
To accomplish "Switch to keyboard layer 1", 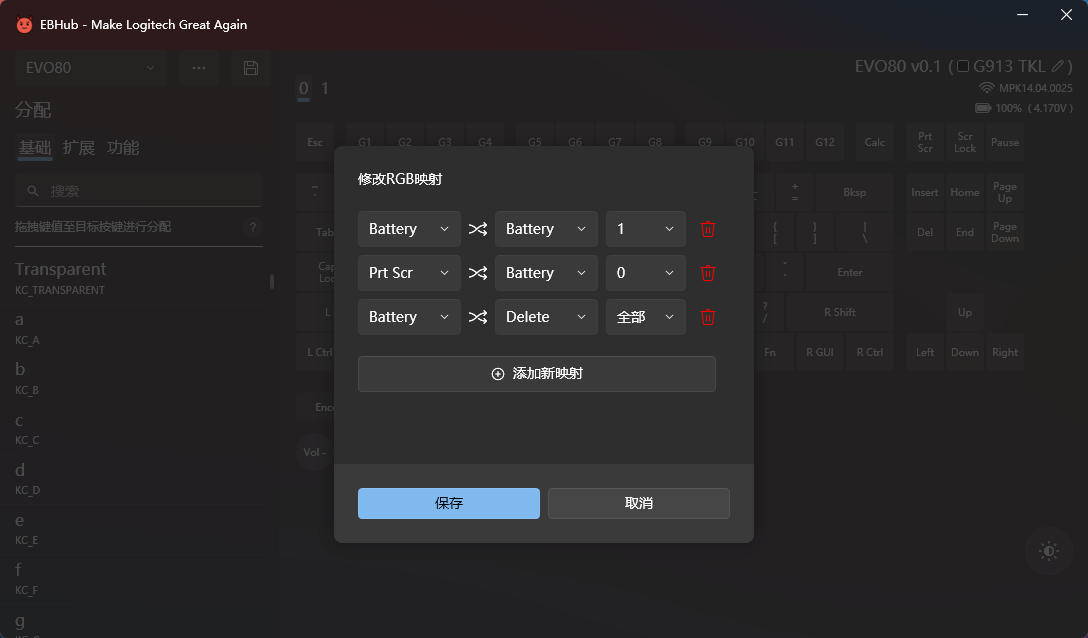I will (324, 88).
